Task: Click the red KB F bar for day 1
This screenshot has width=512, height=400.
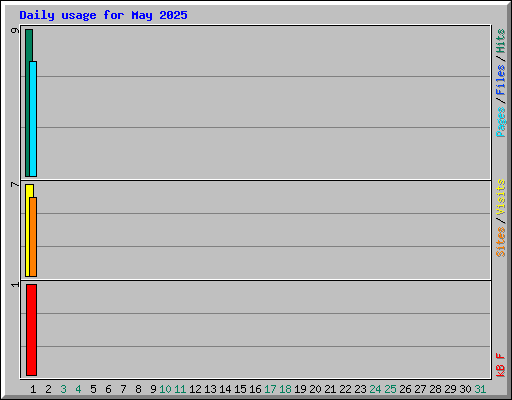Action: pos(31,330)
